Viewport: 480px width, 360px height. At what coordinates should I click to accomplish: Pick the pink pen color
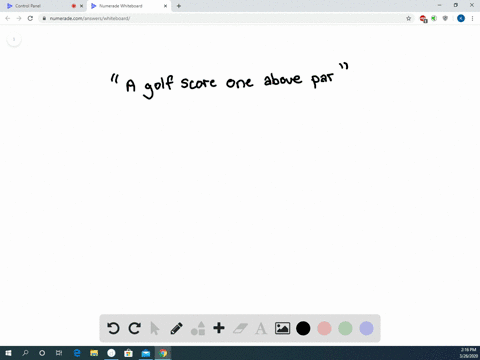(324, 328)
